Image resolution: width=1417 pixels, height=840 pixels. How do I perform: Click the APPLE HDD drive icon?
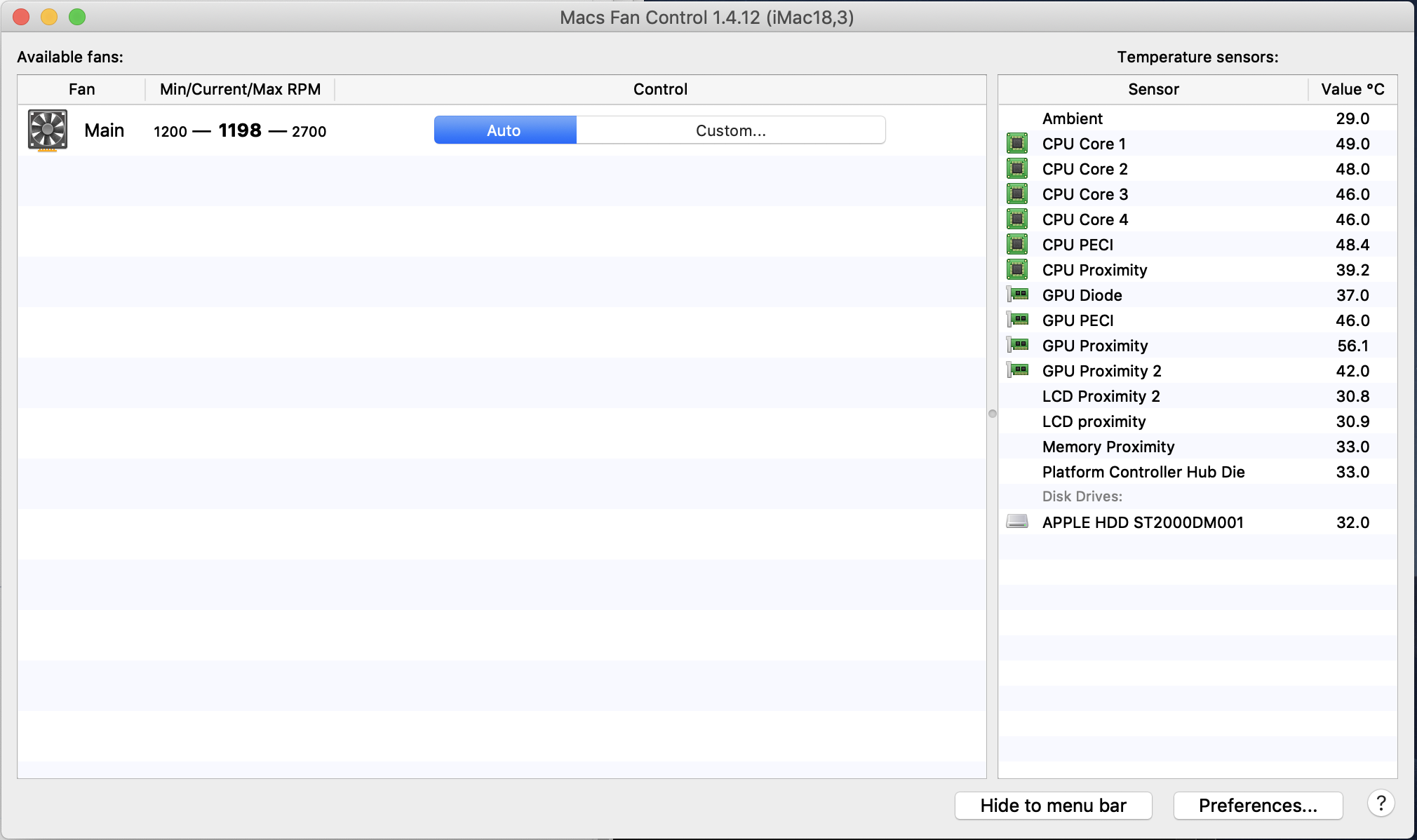click(x=1016, y=522)
